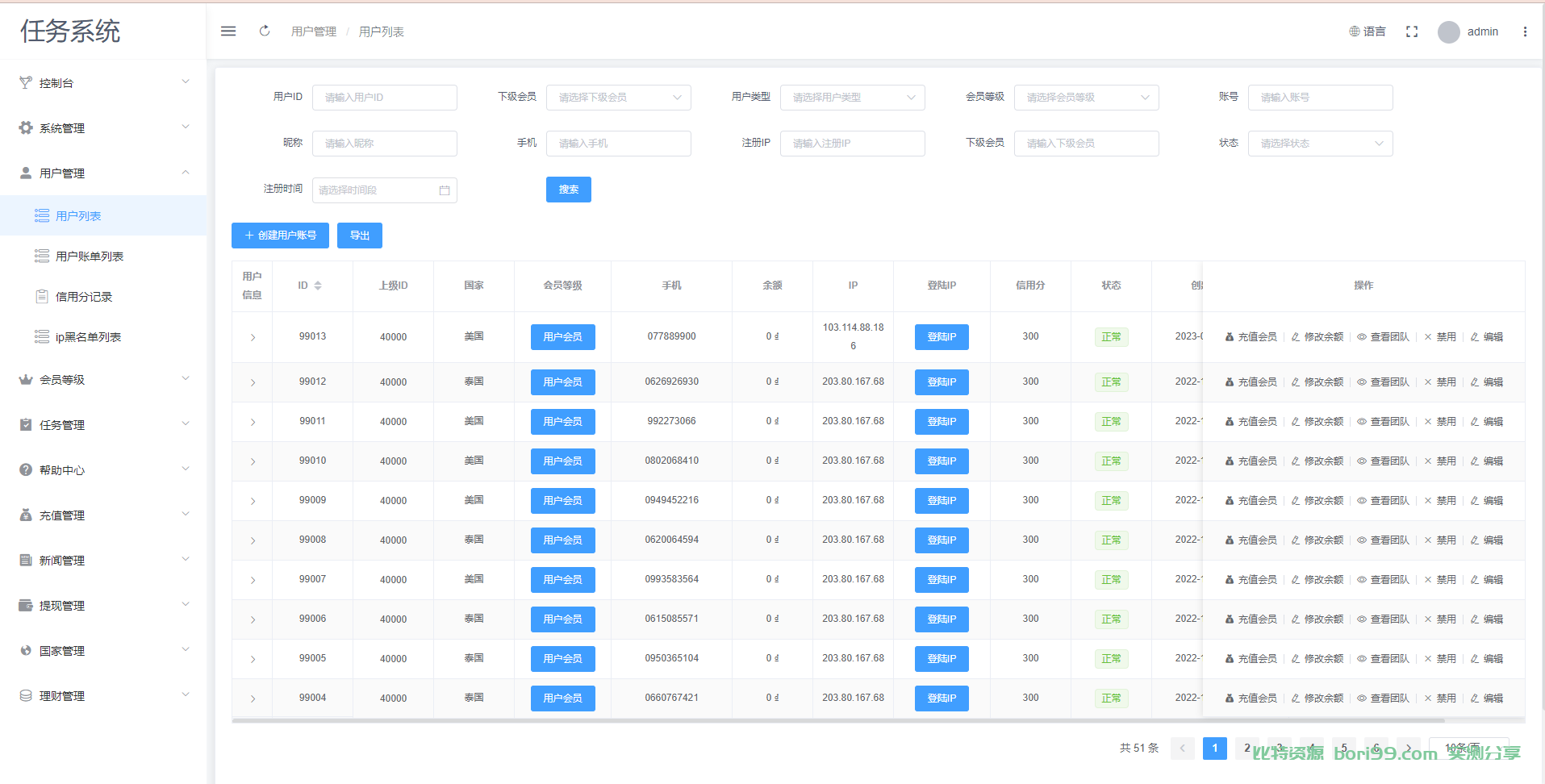Open the 下级会员 select dropdown
This screenshot has height=784, width=1545.
click(x=619, y=98)
